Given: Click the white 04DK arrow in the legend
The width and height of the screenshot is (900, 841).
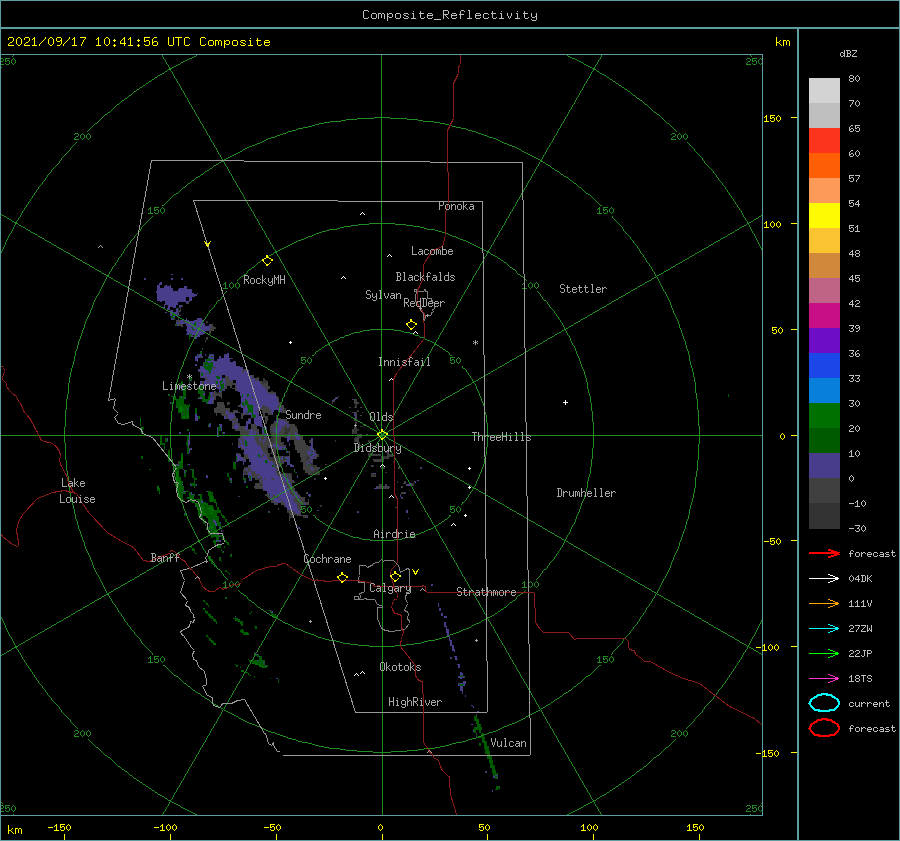Looking at the screenshot, I should pos(824,578).
